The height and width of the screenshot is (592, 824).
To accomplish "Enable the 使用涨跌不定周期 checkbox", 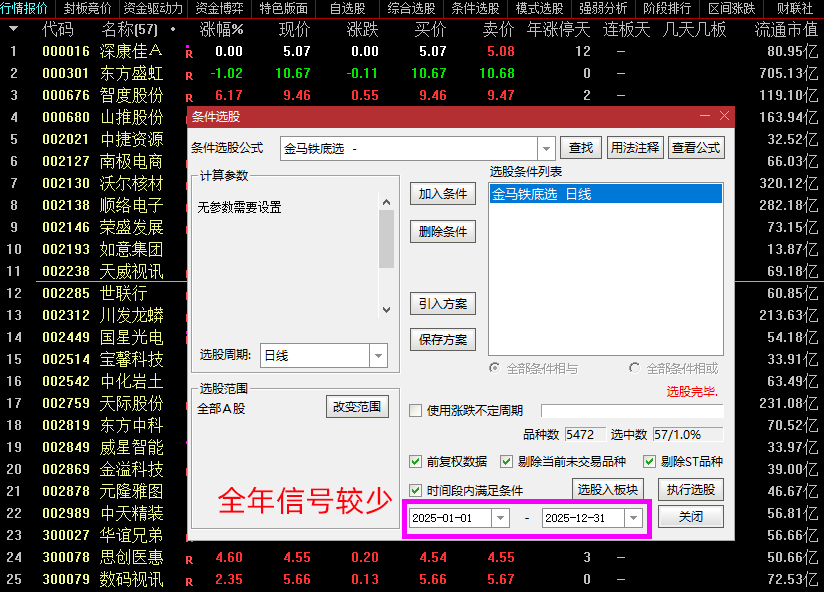I will click(x=415, y=408).
